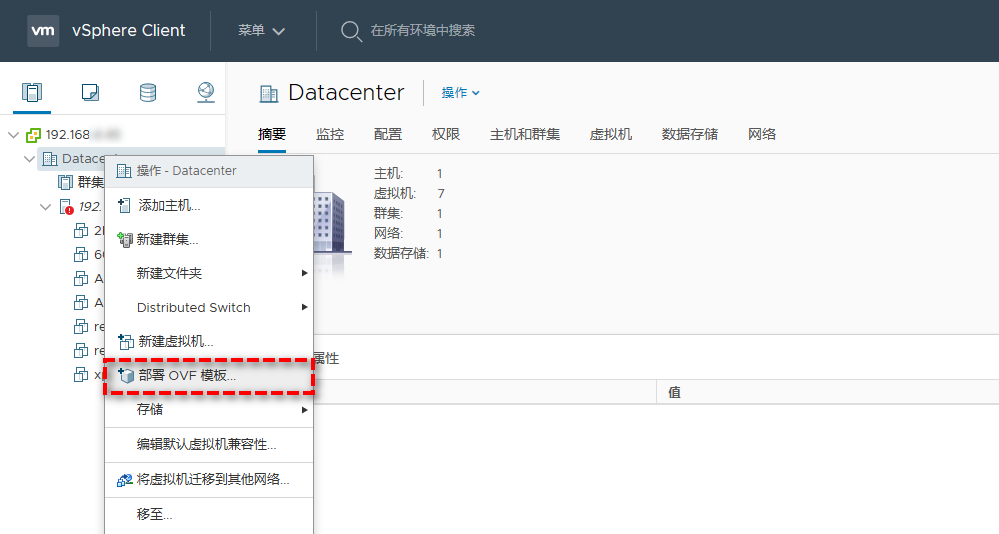Open the Hosts and Clusters inventory view
This screenshot has width=999, height=534.
32,92
